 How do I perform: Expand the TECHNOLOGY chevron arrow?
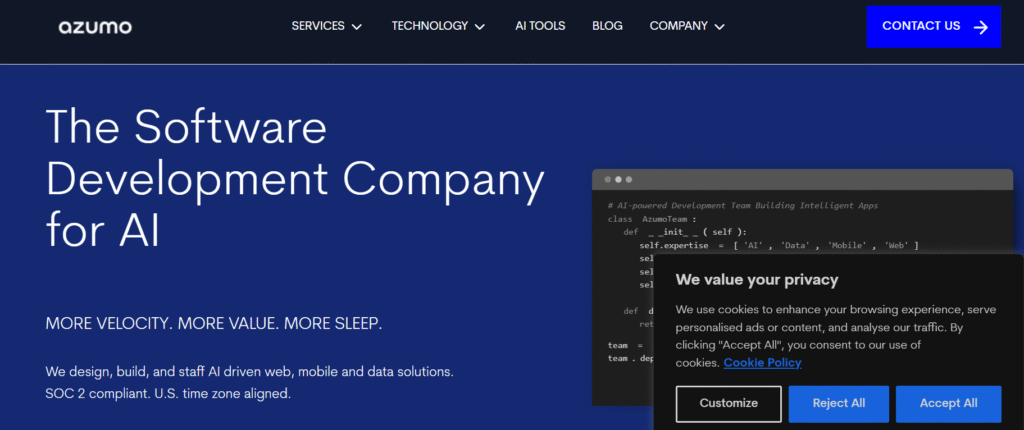[x=480, y=27]
